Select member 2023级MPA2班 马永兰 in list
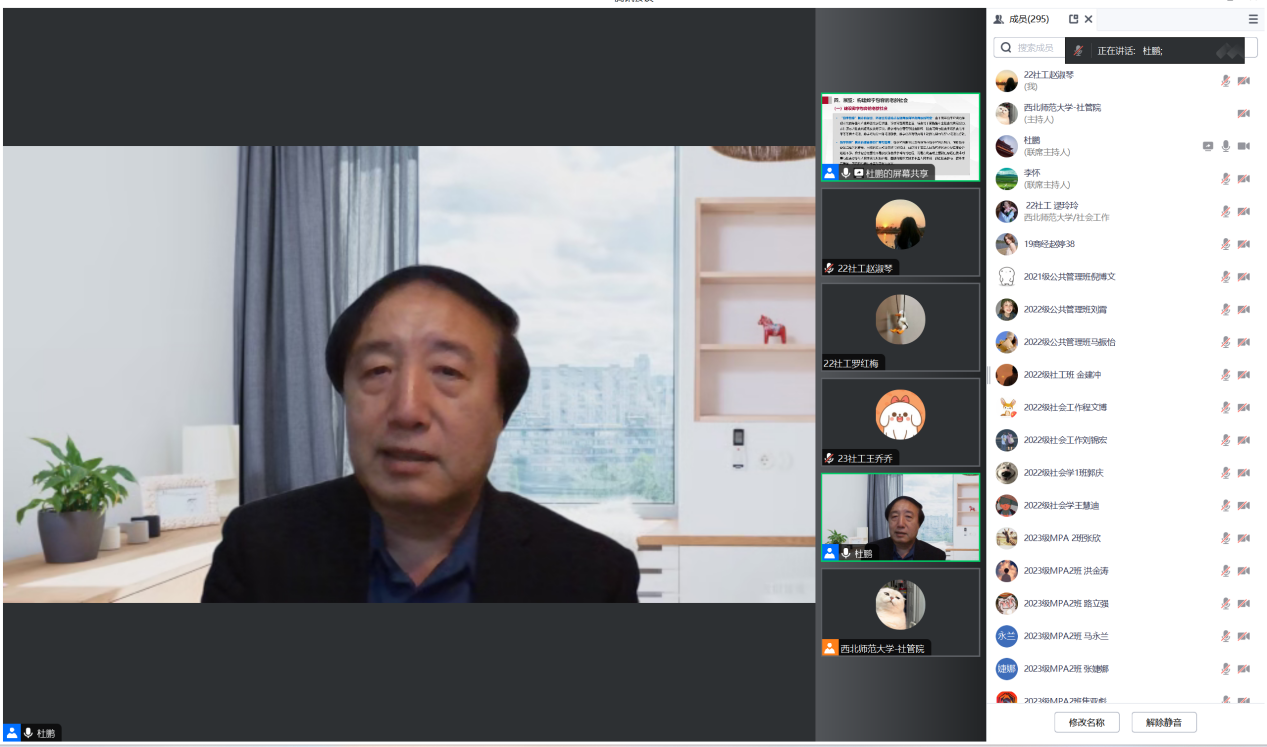Screen dimensions: 1267x747 point(1065,636)
